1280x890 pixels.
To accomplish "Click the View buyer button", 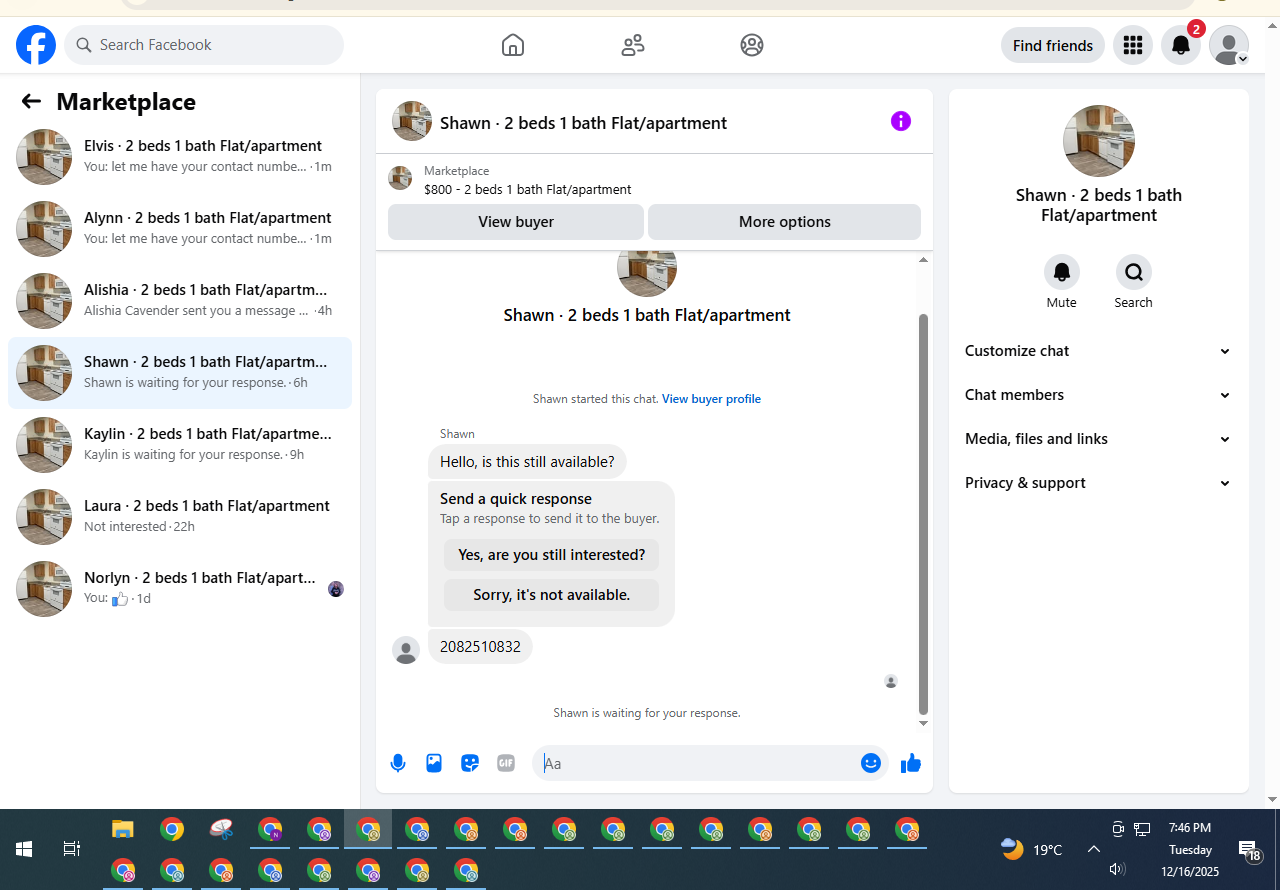I will tap(516, 222).
